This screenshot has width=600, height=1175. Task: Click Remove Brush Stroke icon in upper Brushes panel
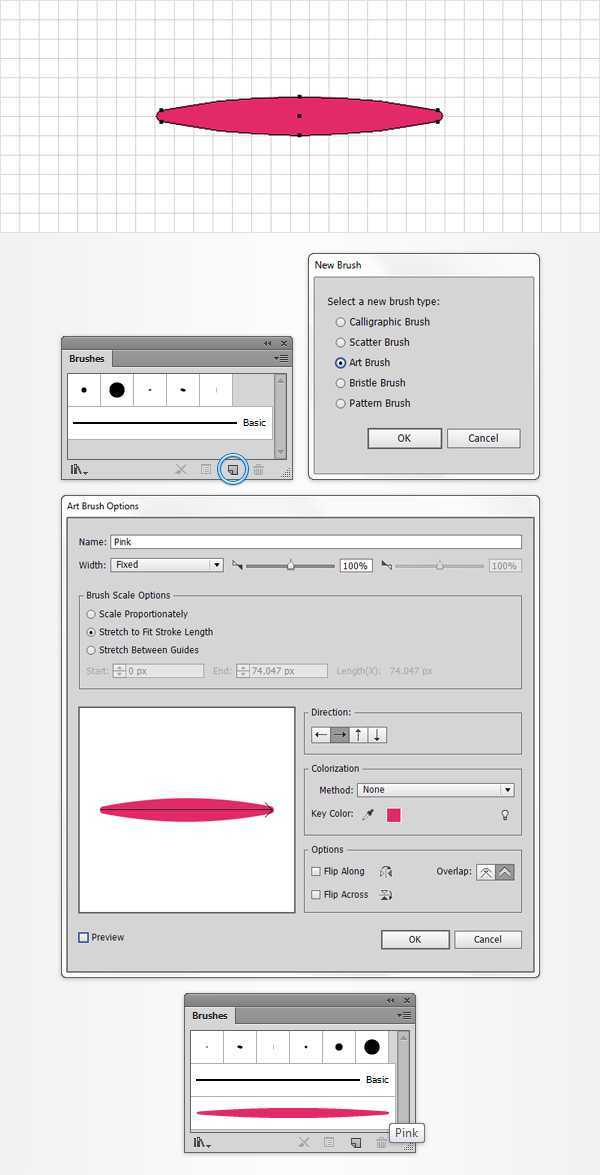pyautogui.click(x=181, y=470)
